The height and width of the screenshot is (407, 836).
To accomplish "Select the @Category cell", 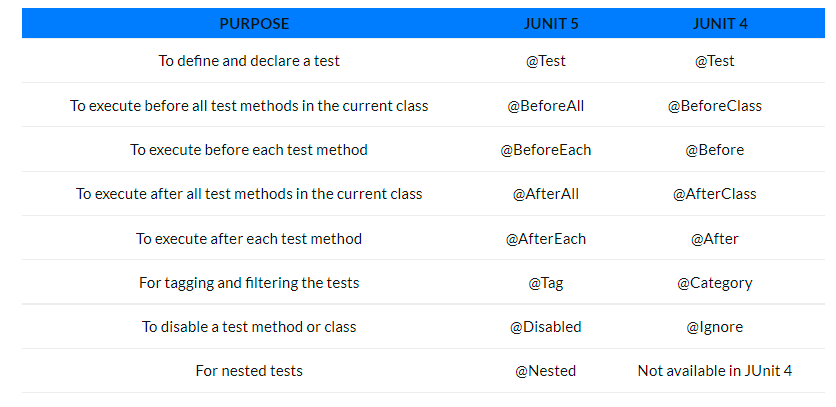I will (x=714, y=283).
